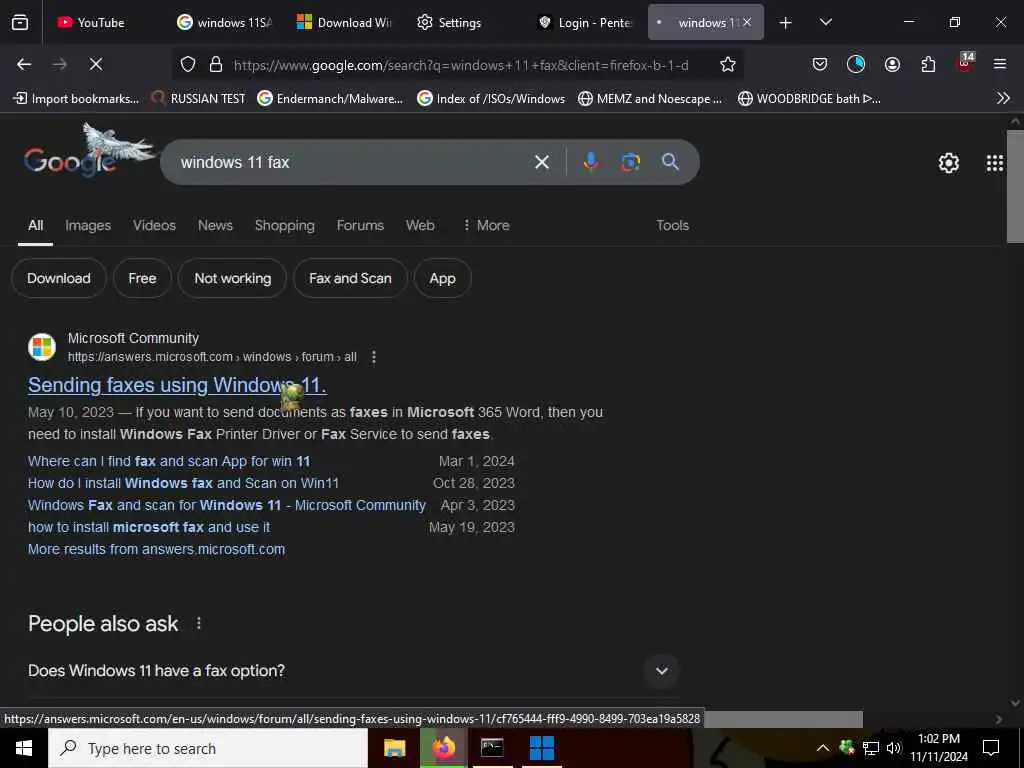Select the News search tab
The height and width of the screenshot is (768, 1024).
coord(215,225)
